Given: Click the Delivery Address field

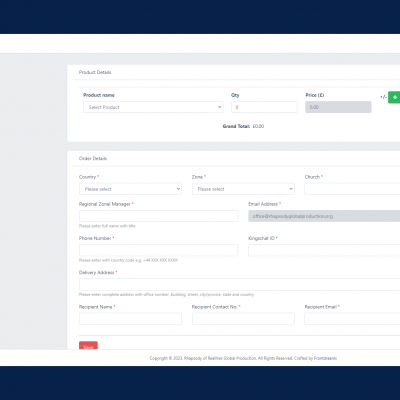Looking at the screenshot, I should (239, 285).
